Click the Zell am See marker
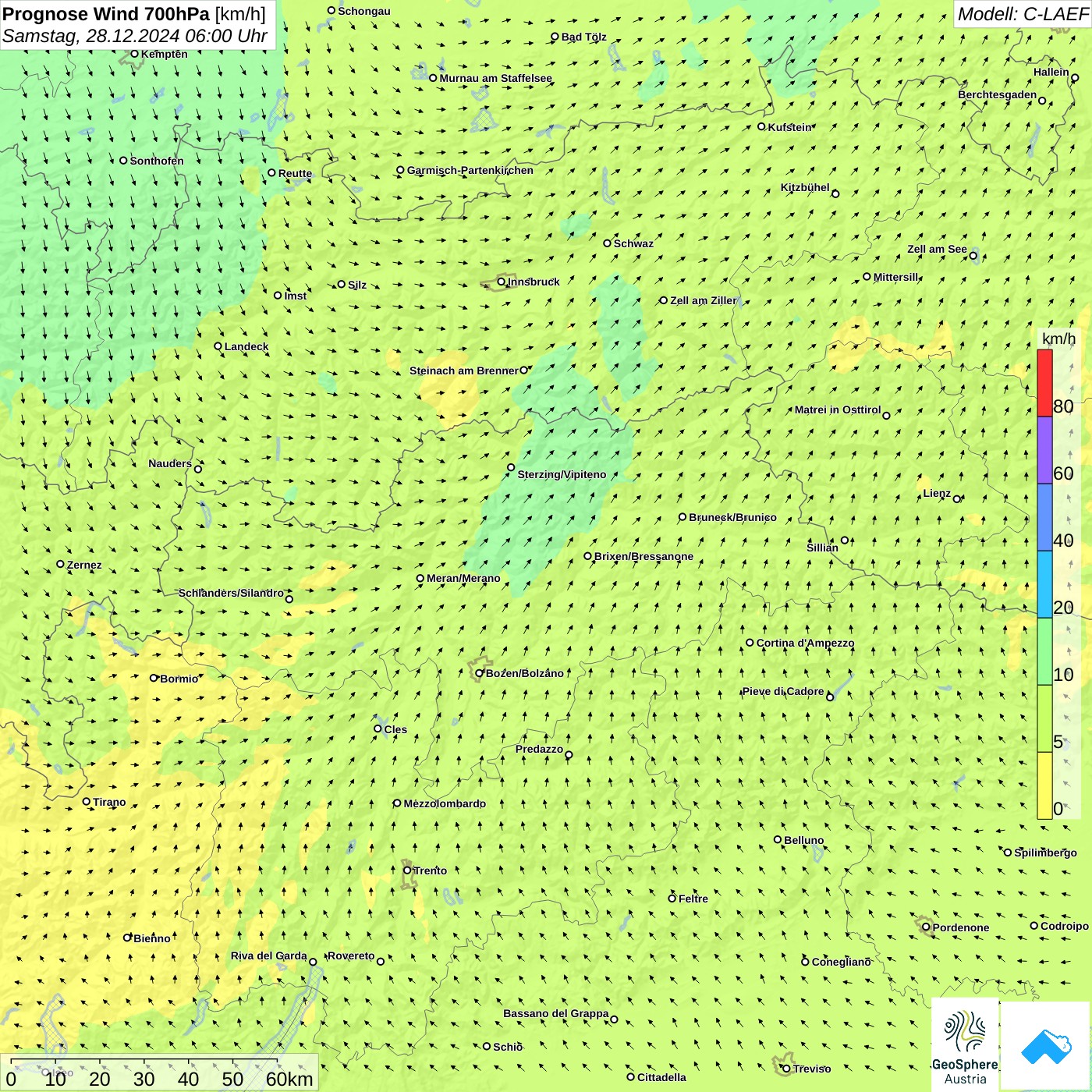1092x1092 pixels. 973,255
